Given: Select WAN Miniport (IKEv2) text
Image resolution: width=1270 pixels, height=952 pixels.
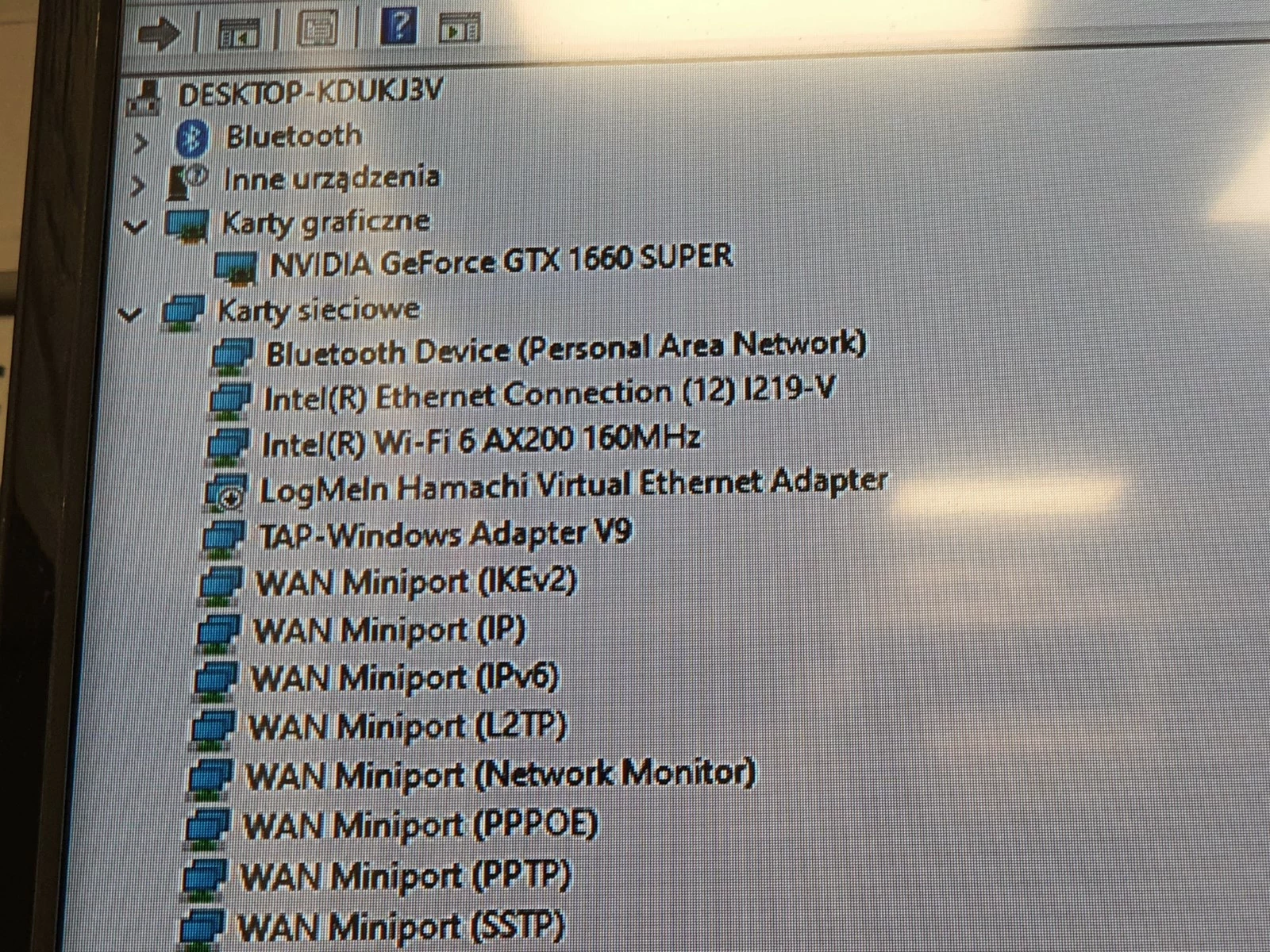Looking at the screenshot, I should pyautogui.click(x=415, y=582).
